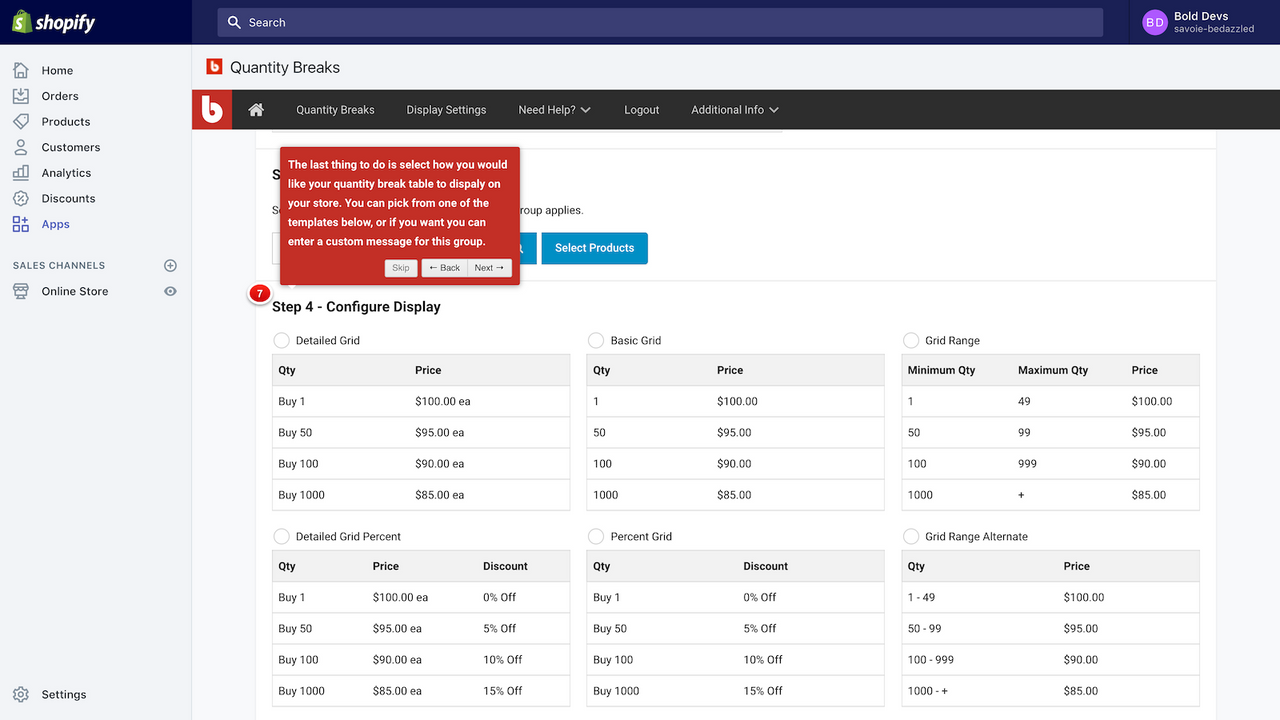Go to Analytics in the sidebar

66,173
